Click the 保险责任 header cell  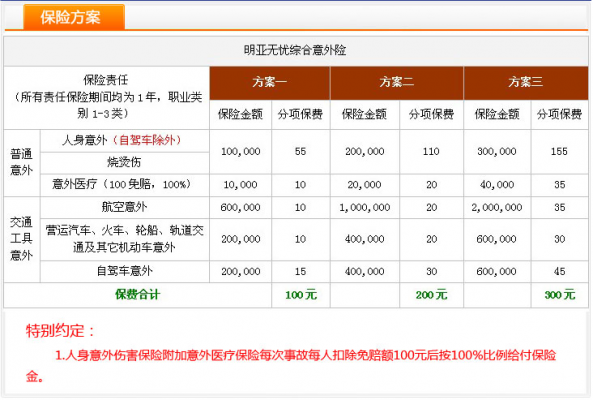(x=106, y=98)
